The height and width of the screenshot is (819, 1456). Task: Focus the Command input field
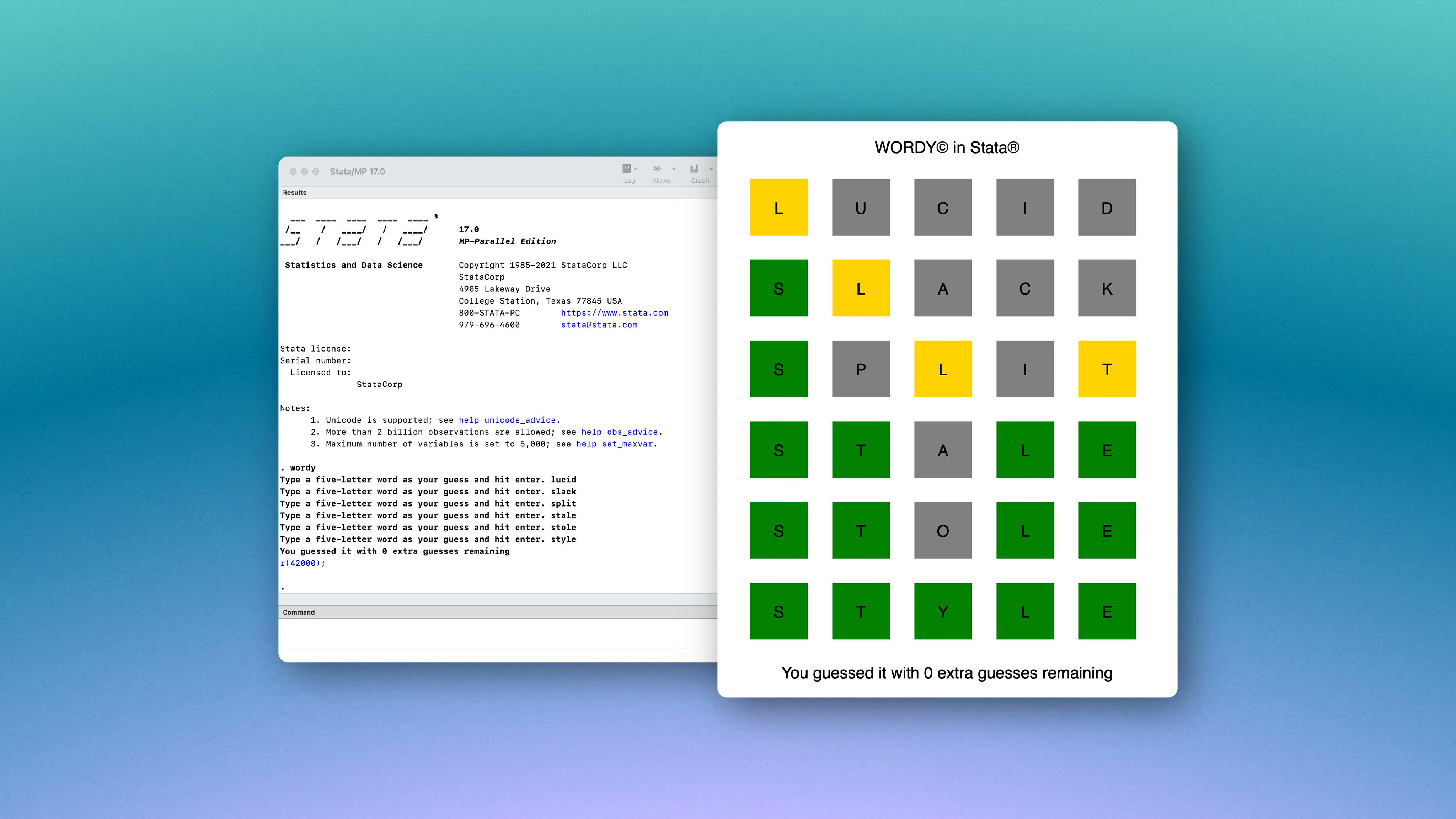click(x=498, y=633)
